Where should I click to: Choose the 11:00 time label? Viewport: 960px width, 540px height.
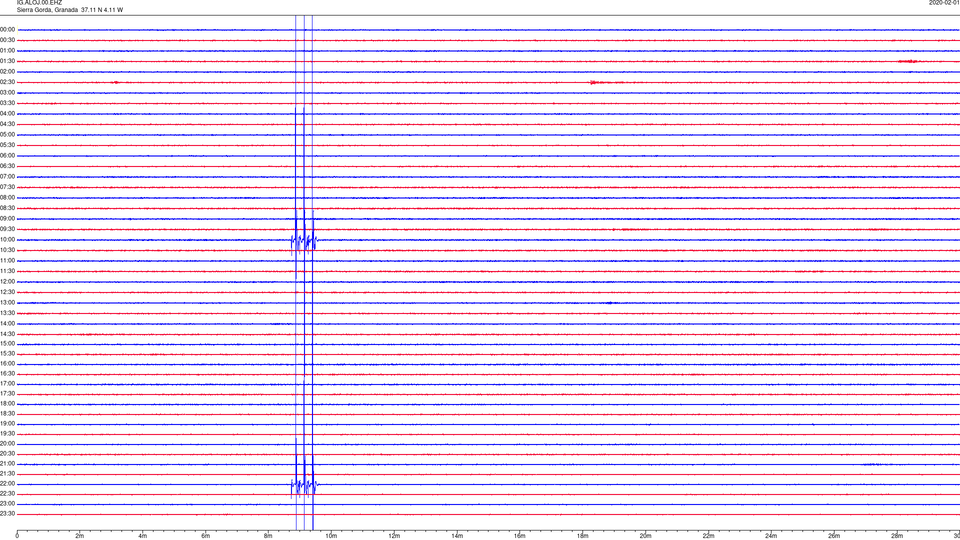coord(7,260)
